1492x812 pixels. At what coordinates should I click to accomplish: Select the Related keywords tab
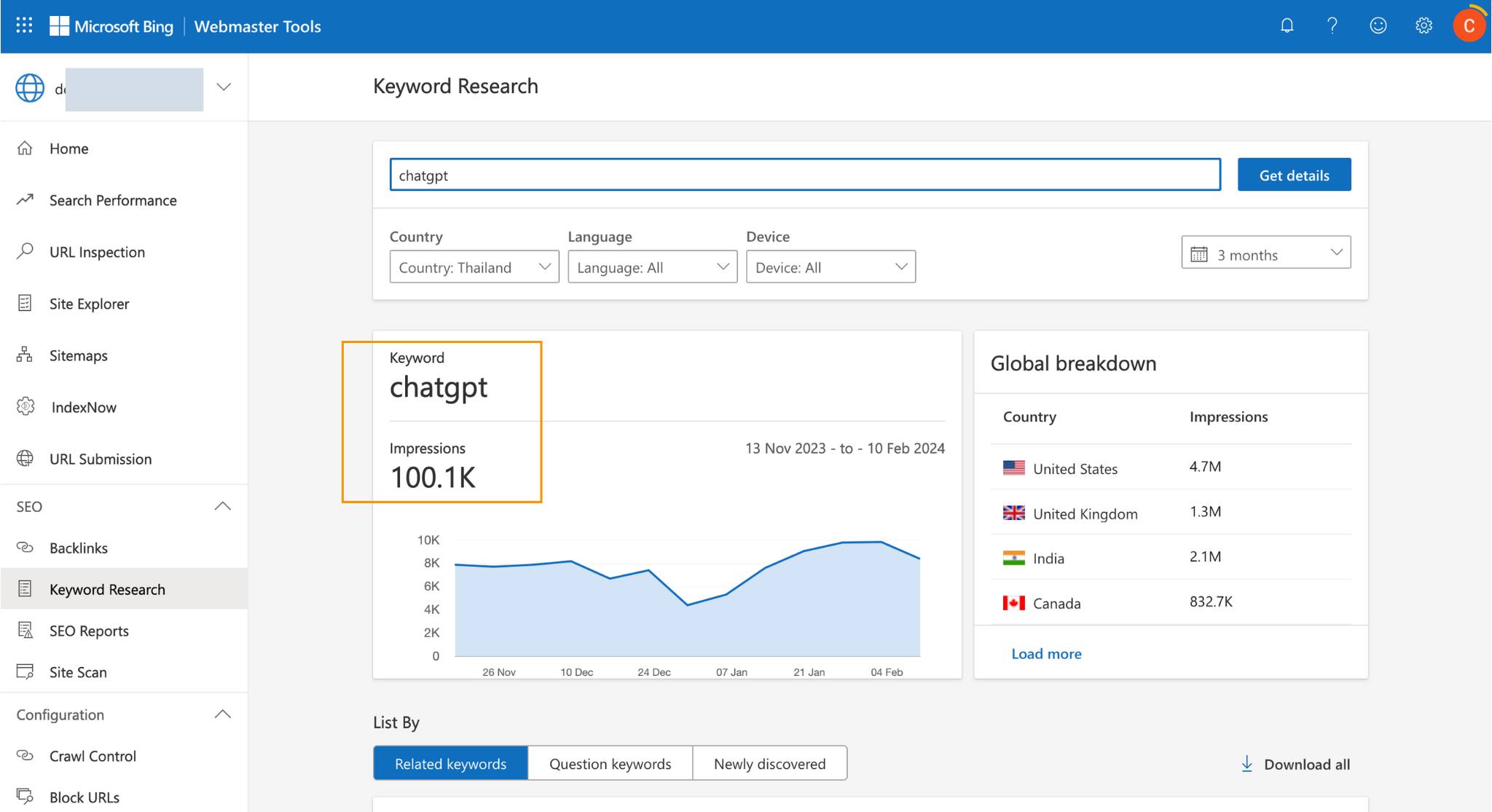point(450,763)
